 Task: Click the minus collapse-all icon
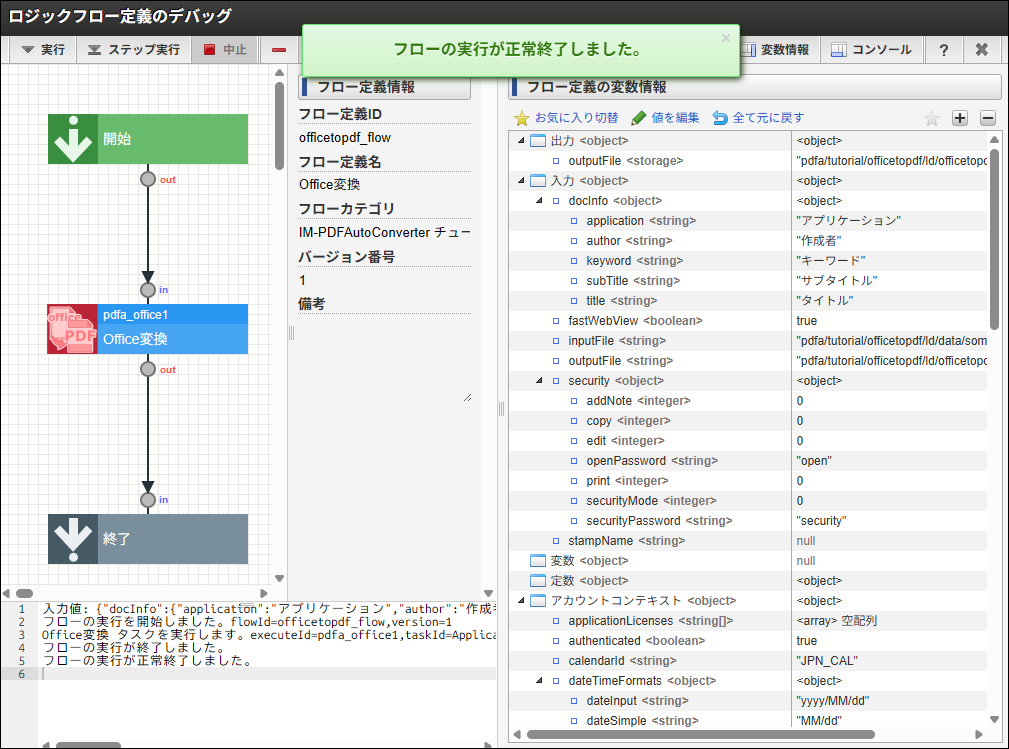tap(988, 118)
